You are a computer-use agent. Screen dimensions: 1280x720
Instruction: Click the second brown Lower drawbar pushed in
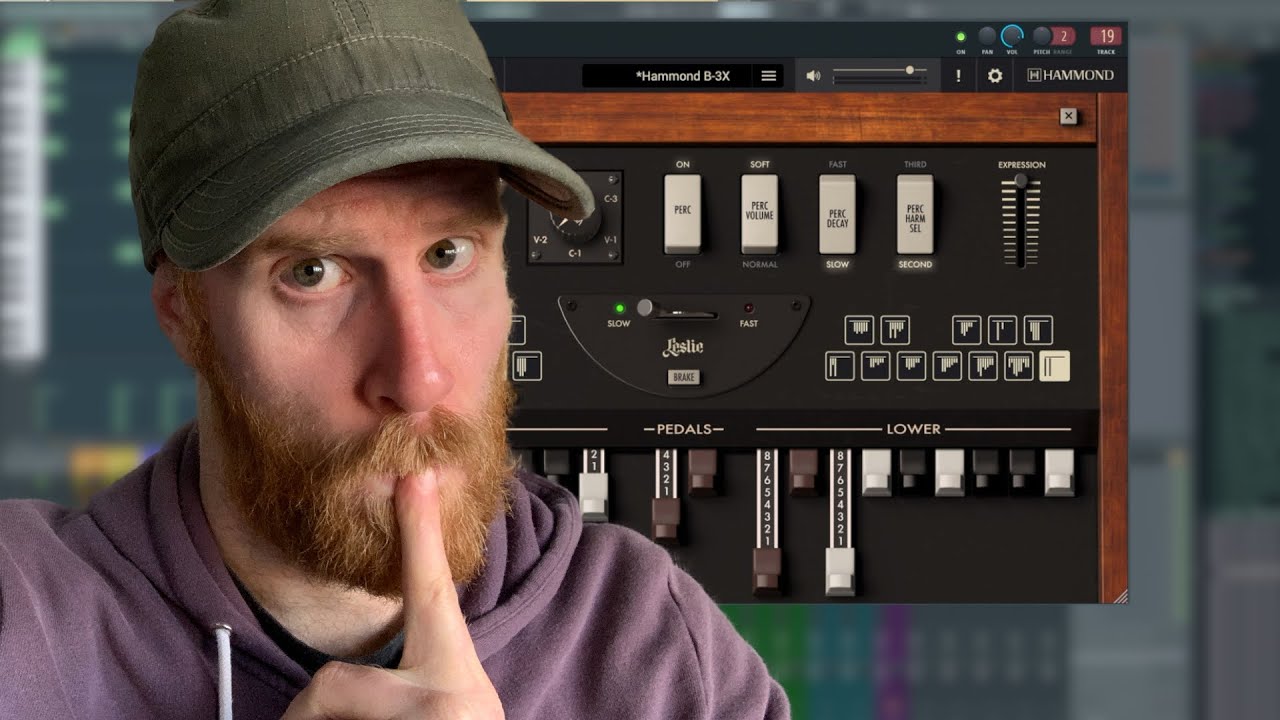pyautogui.click(x=803, y=471)
